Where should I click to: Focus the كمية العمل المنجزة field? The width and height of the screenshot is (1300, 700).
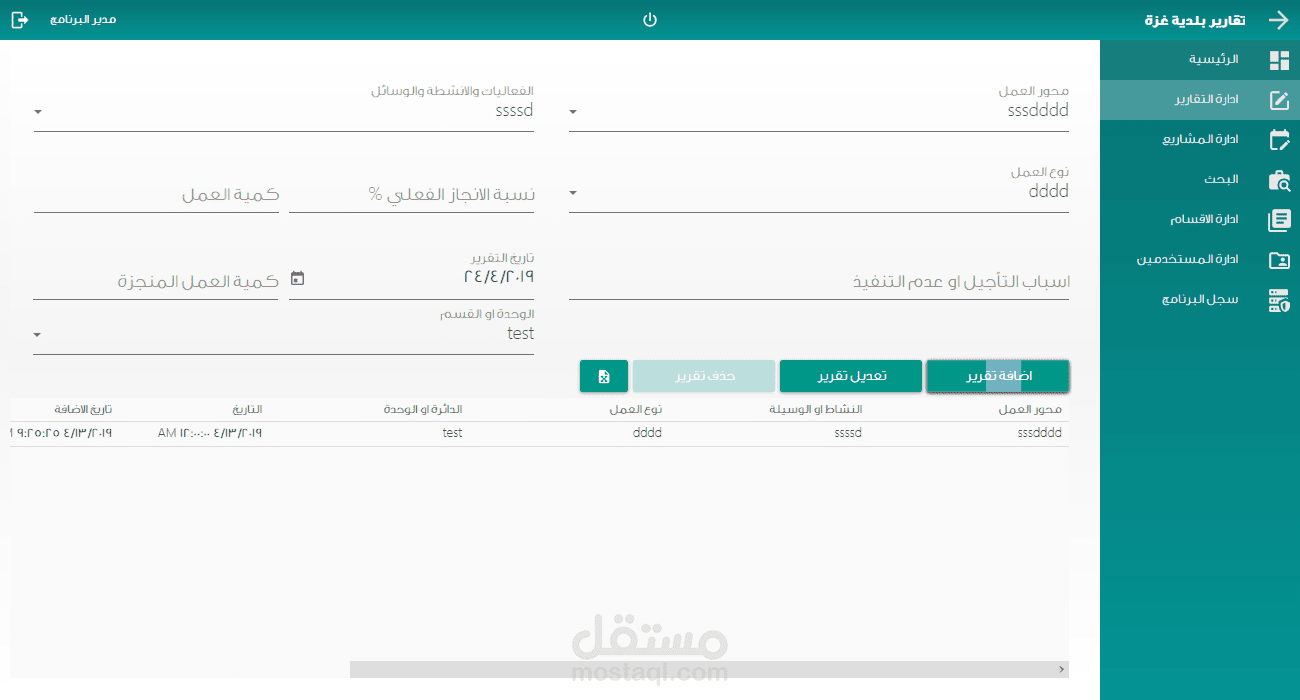coord(156,282)
